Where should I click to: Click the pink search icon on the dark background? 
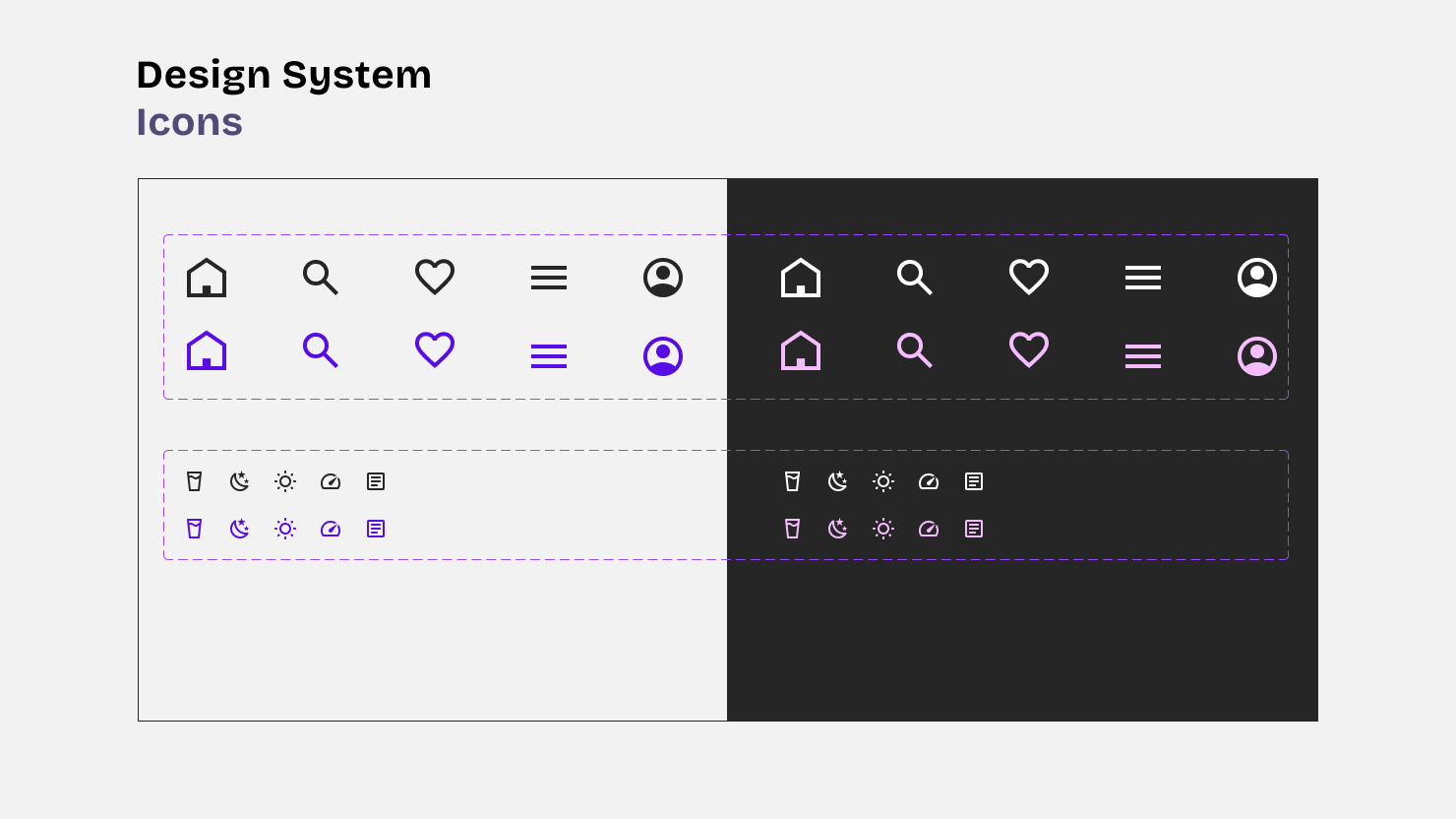pos(915,350)
